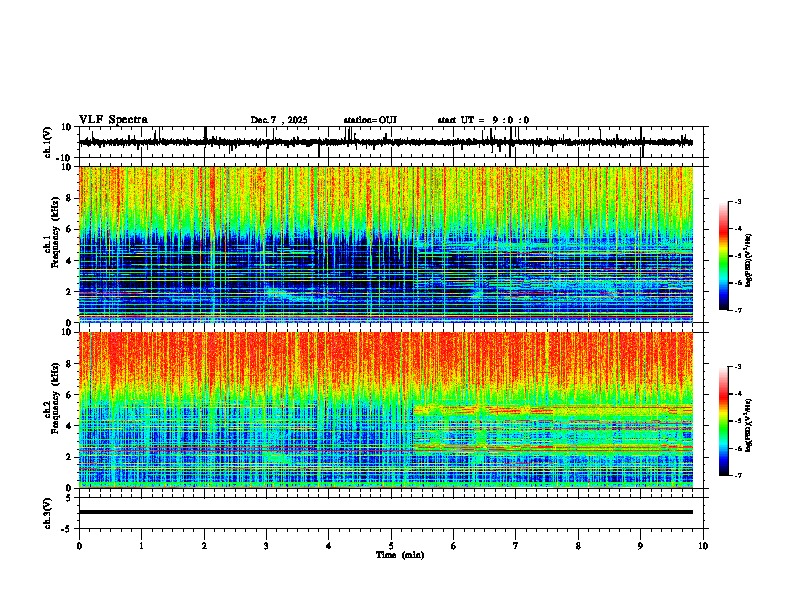Click time axis tick label '7'
The height and width of the screenshot is (612, 792).
(516, 546)
